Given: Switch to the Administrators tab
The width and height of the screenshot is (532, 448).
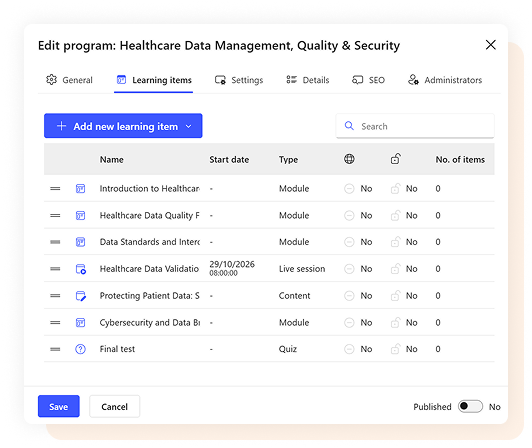Looking at the screenshot, I should (x=445, y=80).
